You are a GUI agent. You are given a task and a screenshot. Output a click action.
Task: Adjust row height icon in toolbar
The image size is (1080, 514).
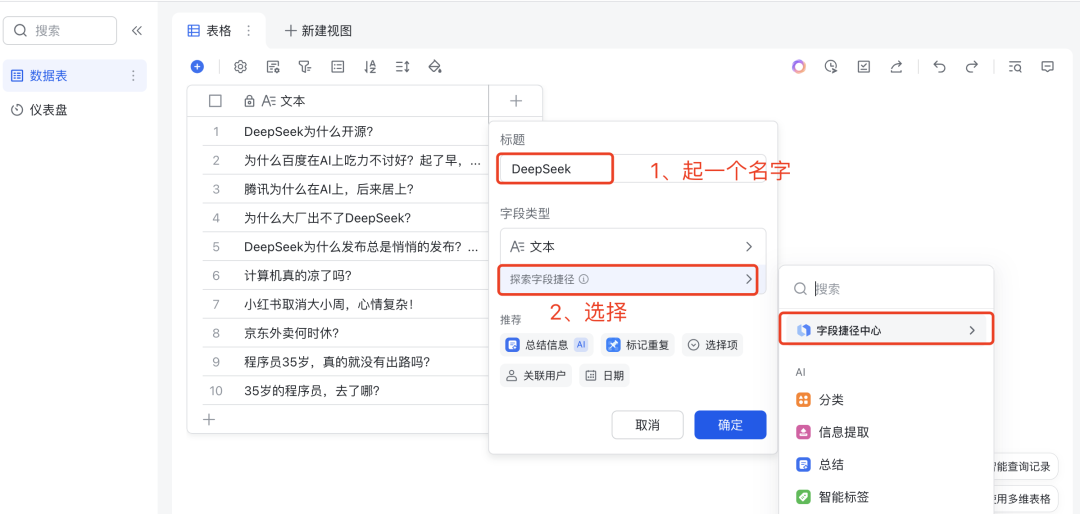pos(403,67)
